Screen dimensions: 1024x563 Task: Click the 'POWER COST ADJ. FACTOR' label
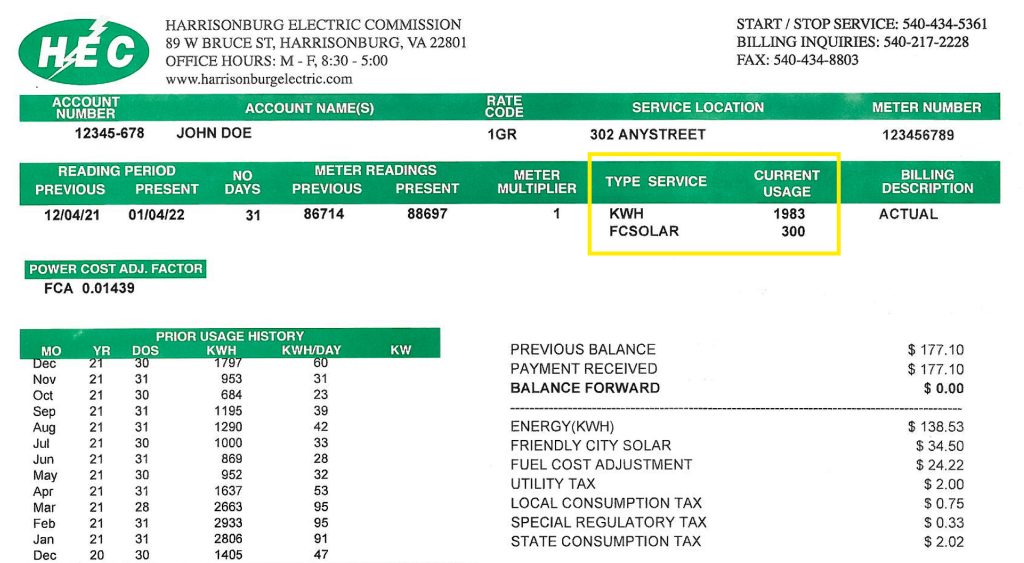(116, 269)
